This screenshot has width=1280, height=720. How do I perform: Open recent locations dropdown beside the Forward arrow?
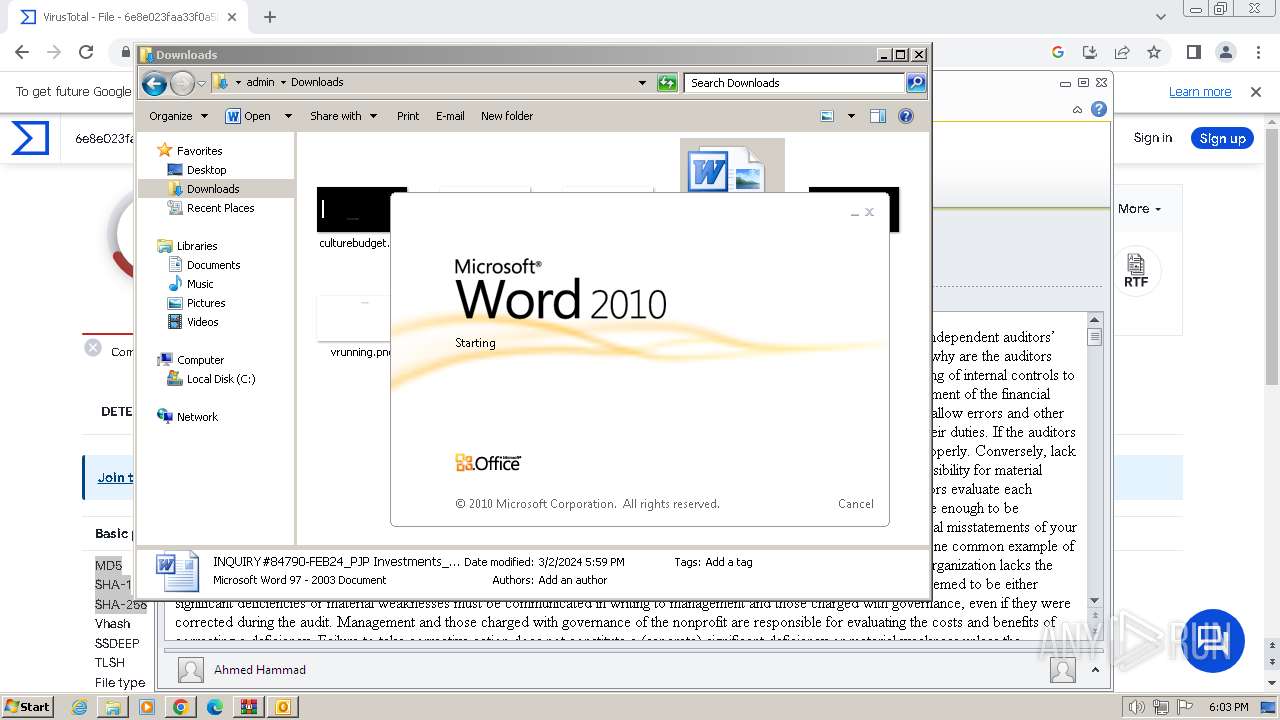[201, 83]
